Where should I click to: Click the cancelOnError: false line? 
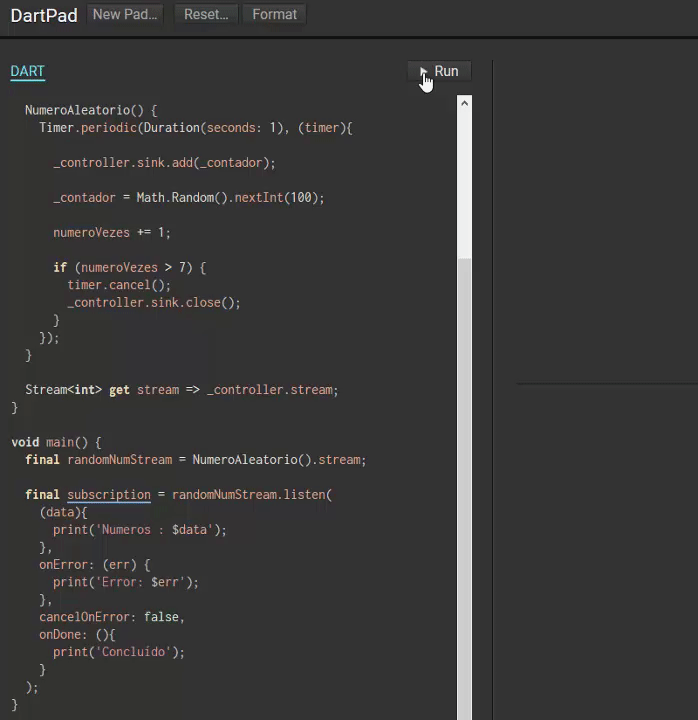click(x=112, y=617)
